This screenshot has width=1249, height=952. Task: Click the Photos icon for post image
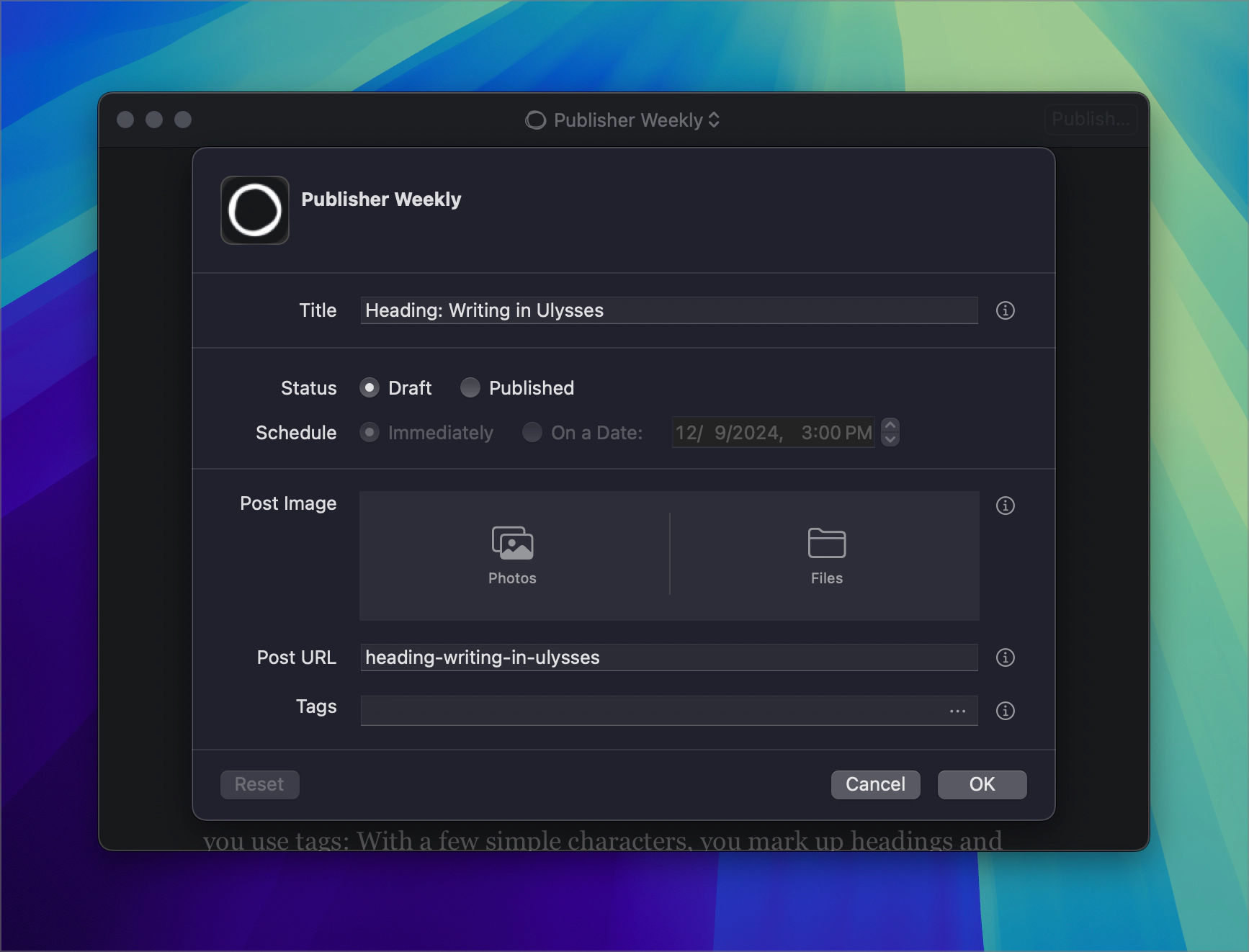512,544
